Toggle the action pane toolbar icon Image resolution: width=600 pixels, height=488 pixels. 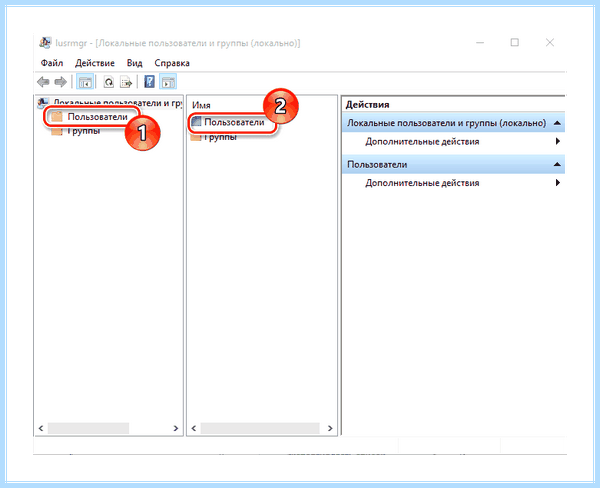[x=168, y=82]
